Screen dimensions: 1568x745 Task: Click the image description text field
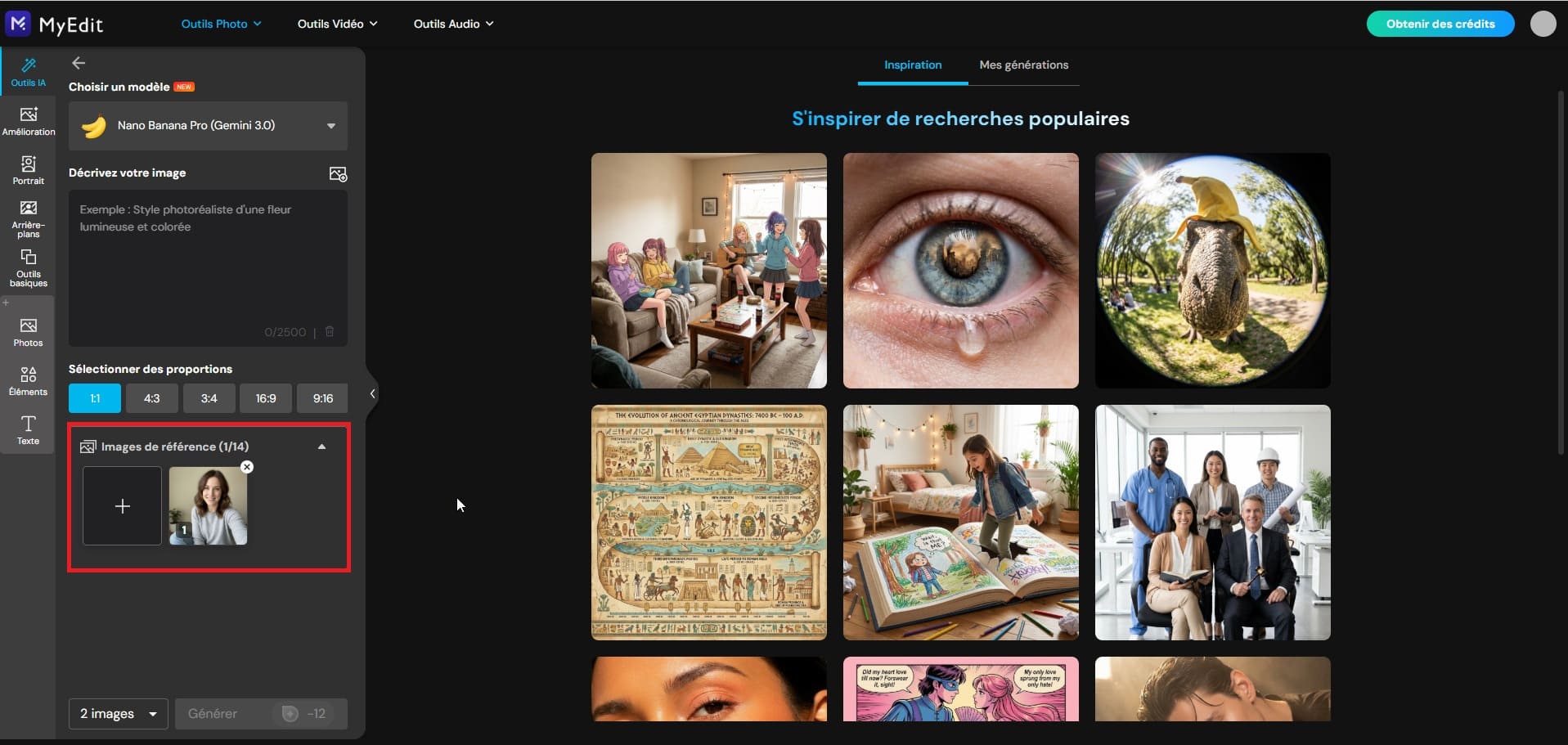(x=208, y=268)
